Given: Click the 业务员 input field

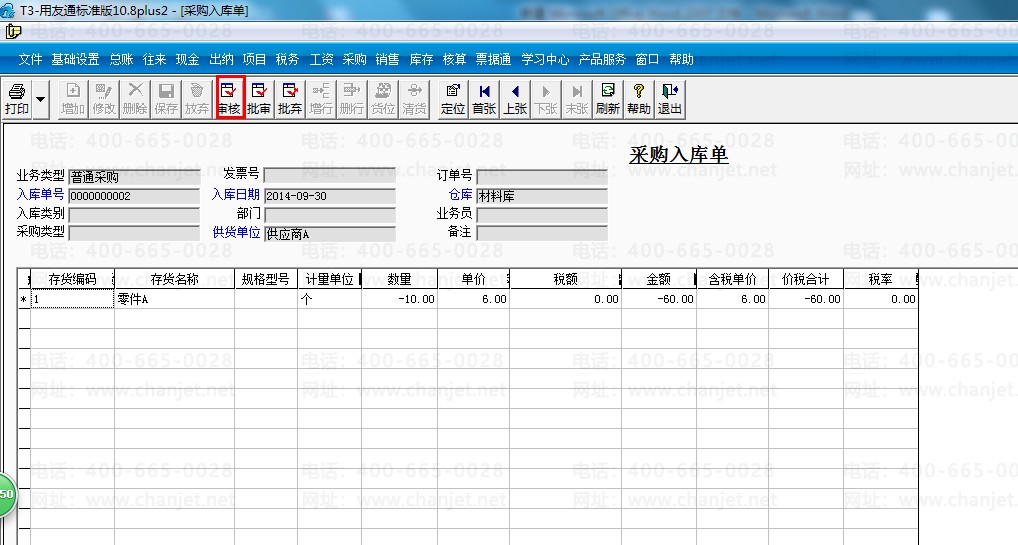Looking at the screenshot, I should click(x=542, y=214).
